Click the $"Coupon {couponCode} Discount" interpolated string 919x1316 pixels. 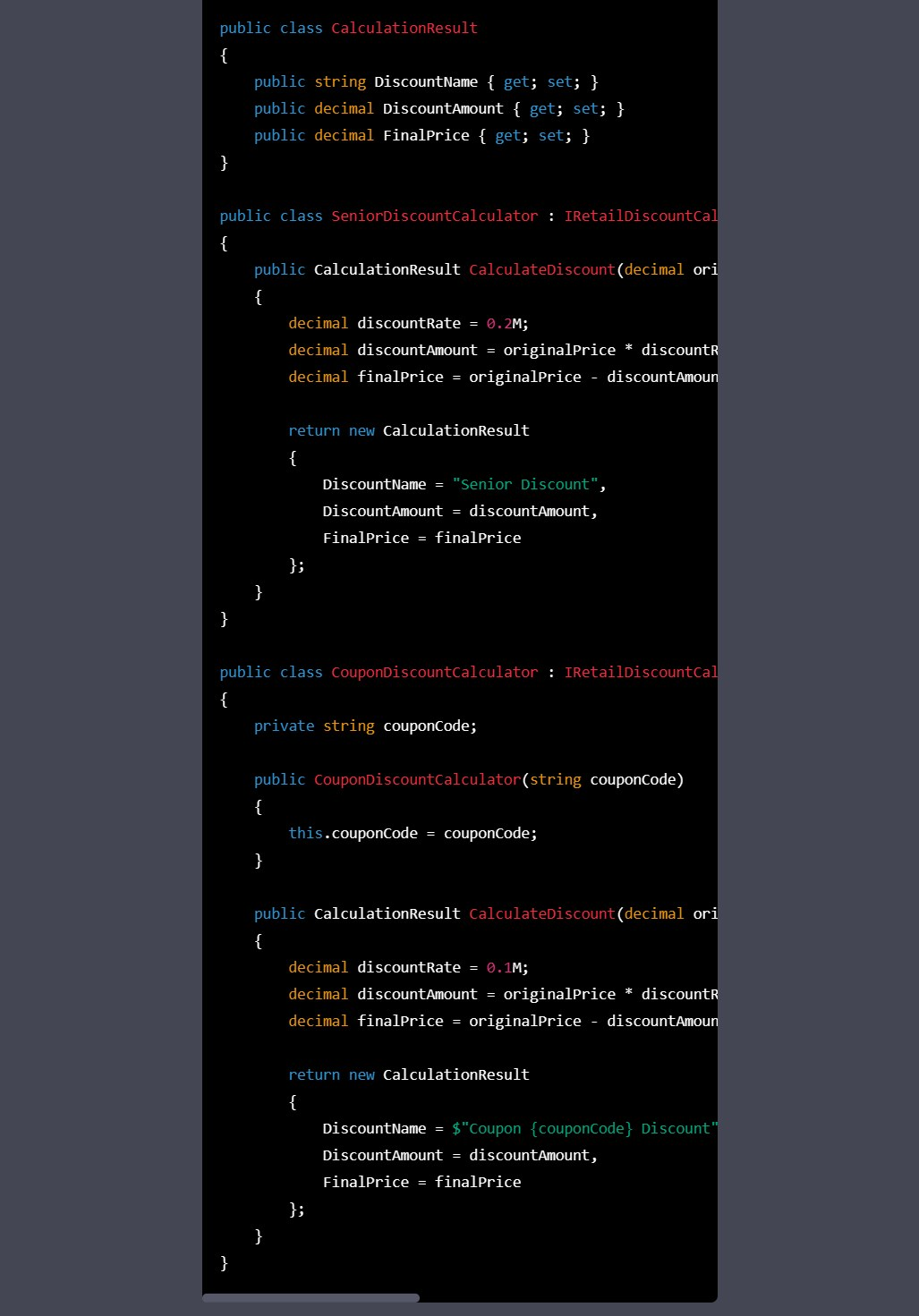tap(583, 1129)
